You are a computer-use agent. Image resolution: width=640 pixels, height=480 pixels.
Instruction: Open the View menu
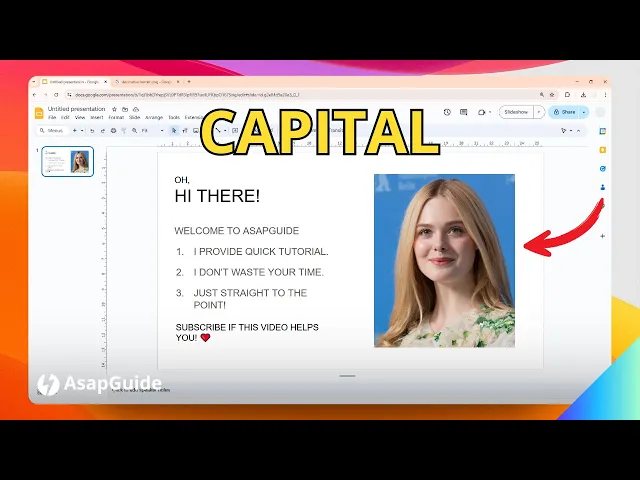(80, 118)
